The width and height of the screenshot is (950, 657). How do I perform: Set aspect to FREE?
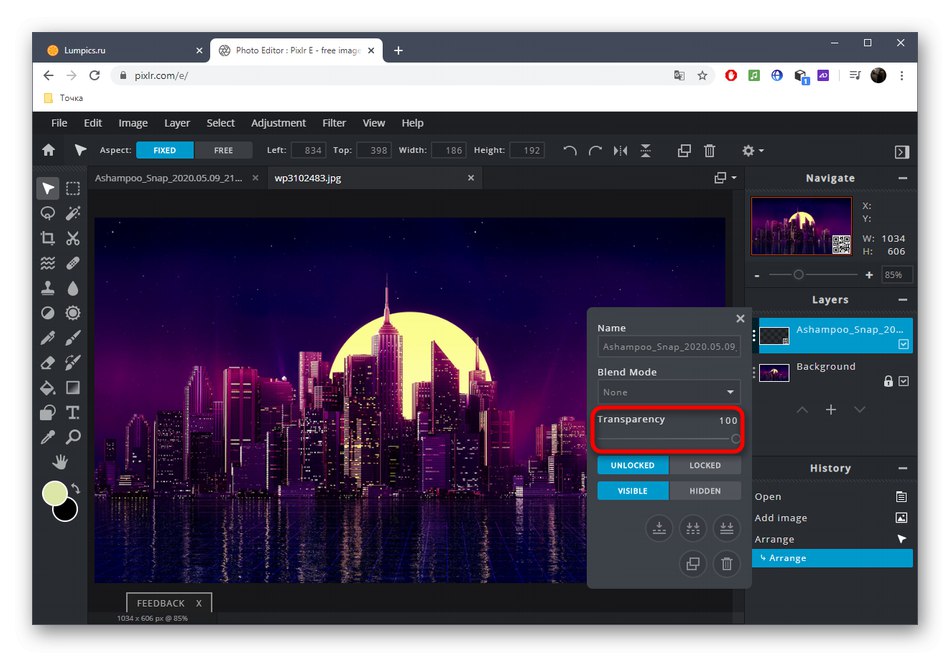click(x=224, y=150)
